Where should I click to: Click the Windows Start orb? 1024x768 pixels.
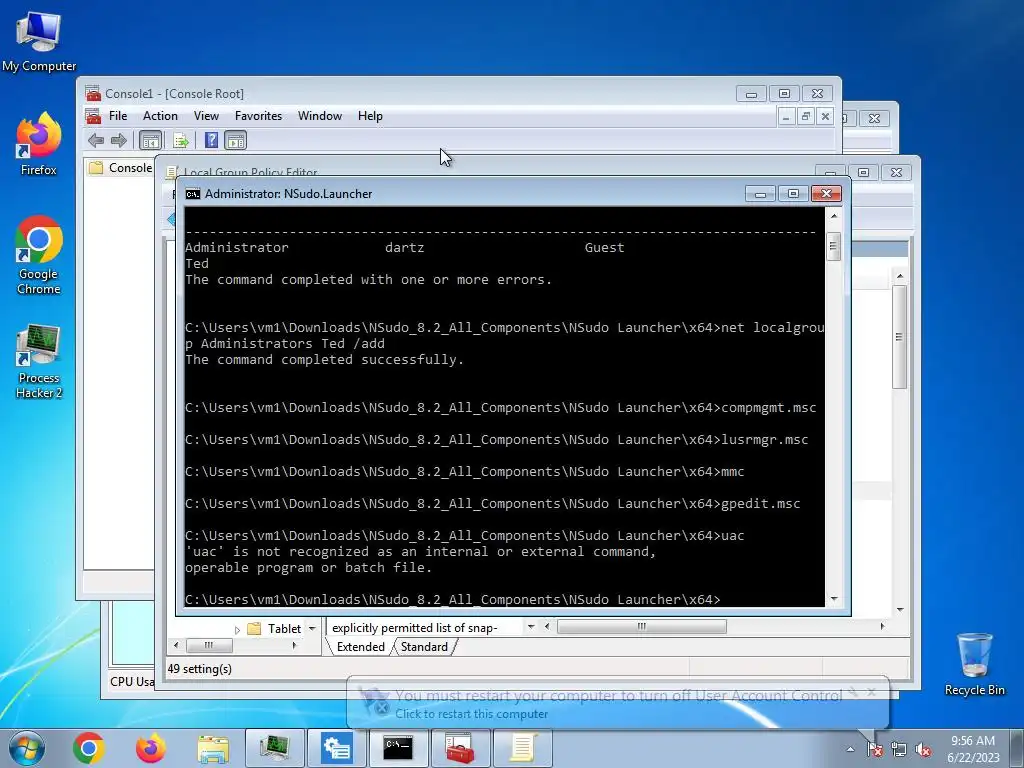27,748
